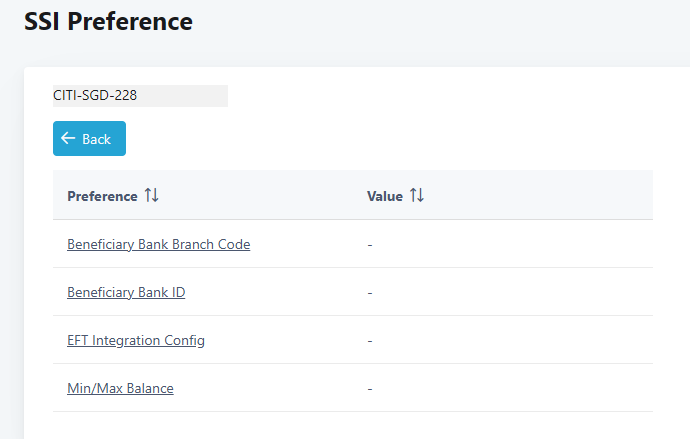Go back using the Back button
The width and height of the screenshot is (690, 439).
89,139
